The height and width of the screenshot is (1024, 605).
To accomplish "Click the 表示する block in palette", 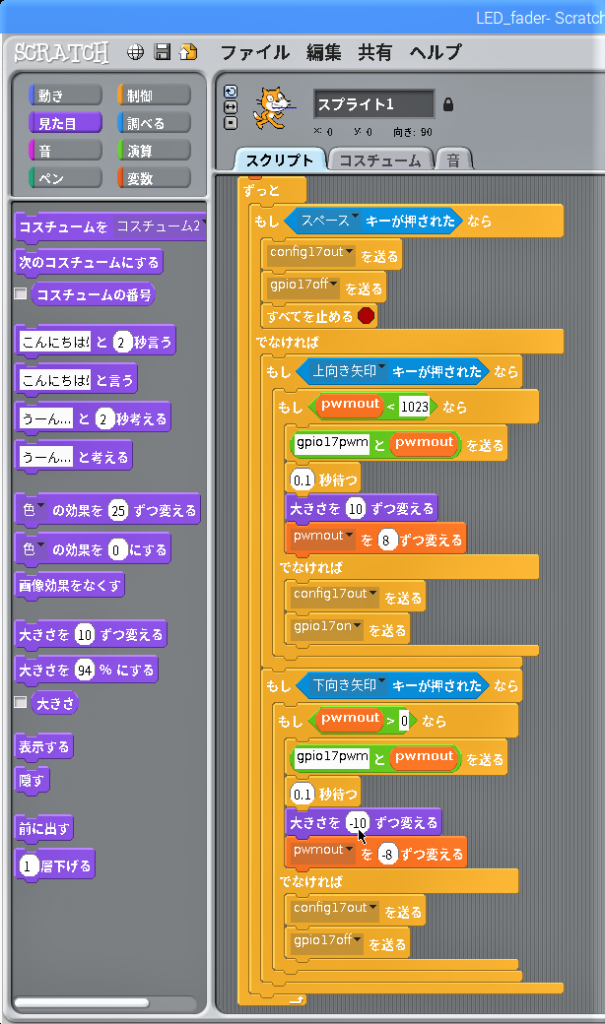I will pyautogui.click(x=44, y=746).
